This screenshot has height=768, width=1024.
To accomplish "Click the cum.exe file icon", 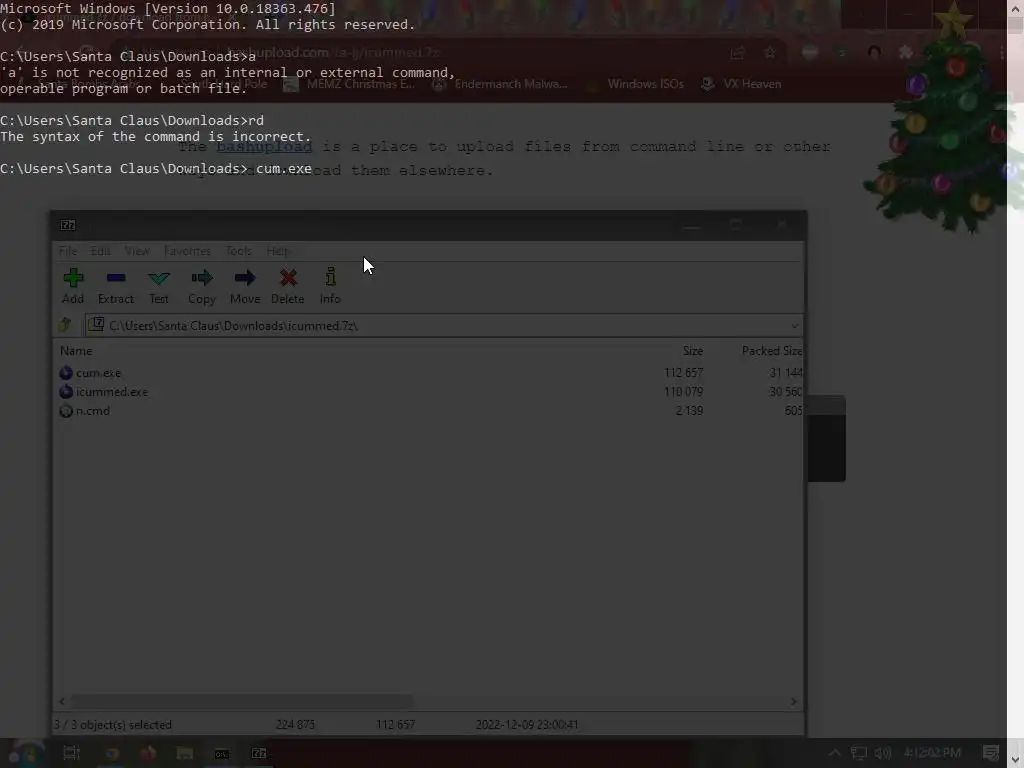I will tap(66, 373).
